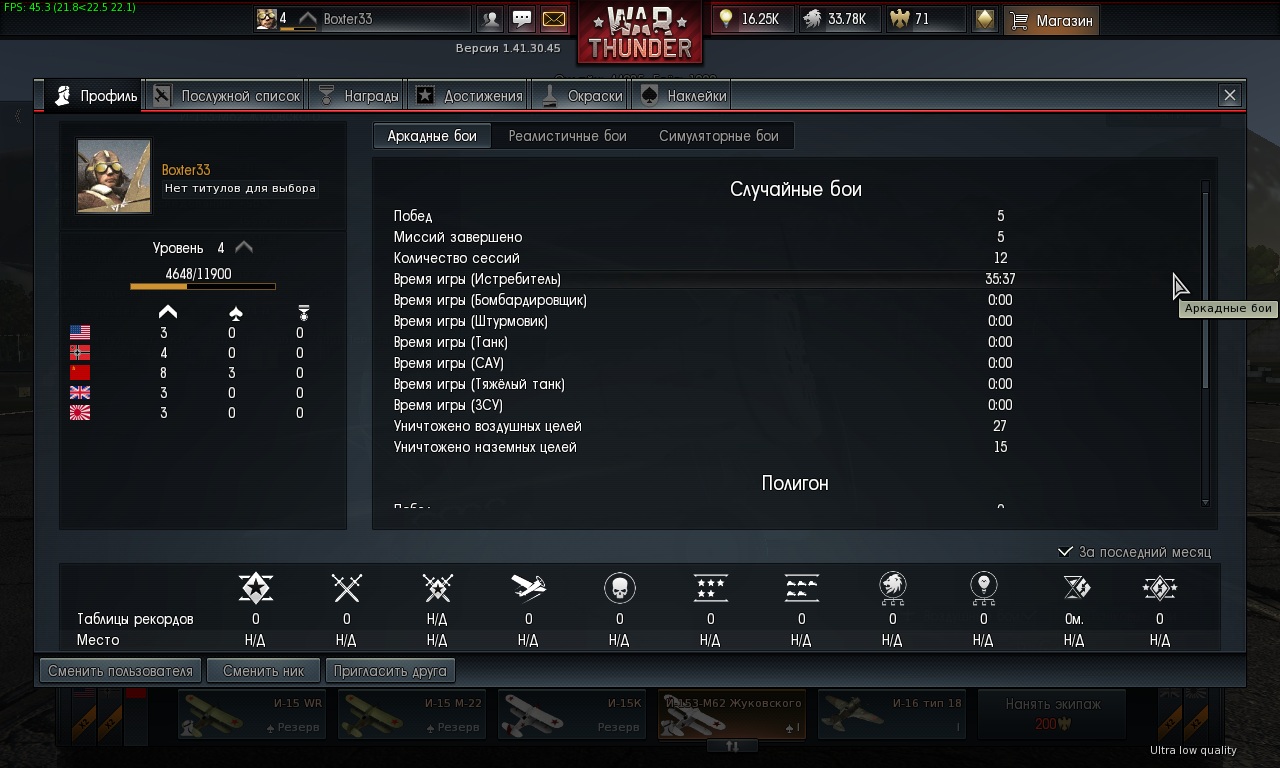The image size is (1280, 780).
Task: Click the golden eagles currency icon
Action: (x=901, y=19)
